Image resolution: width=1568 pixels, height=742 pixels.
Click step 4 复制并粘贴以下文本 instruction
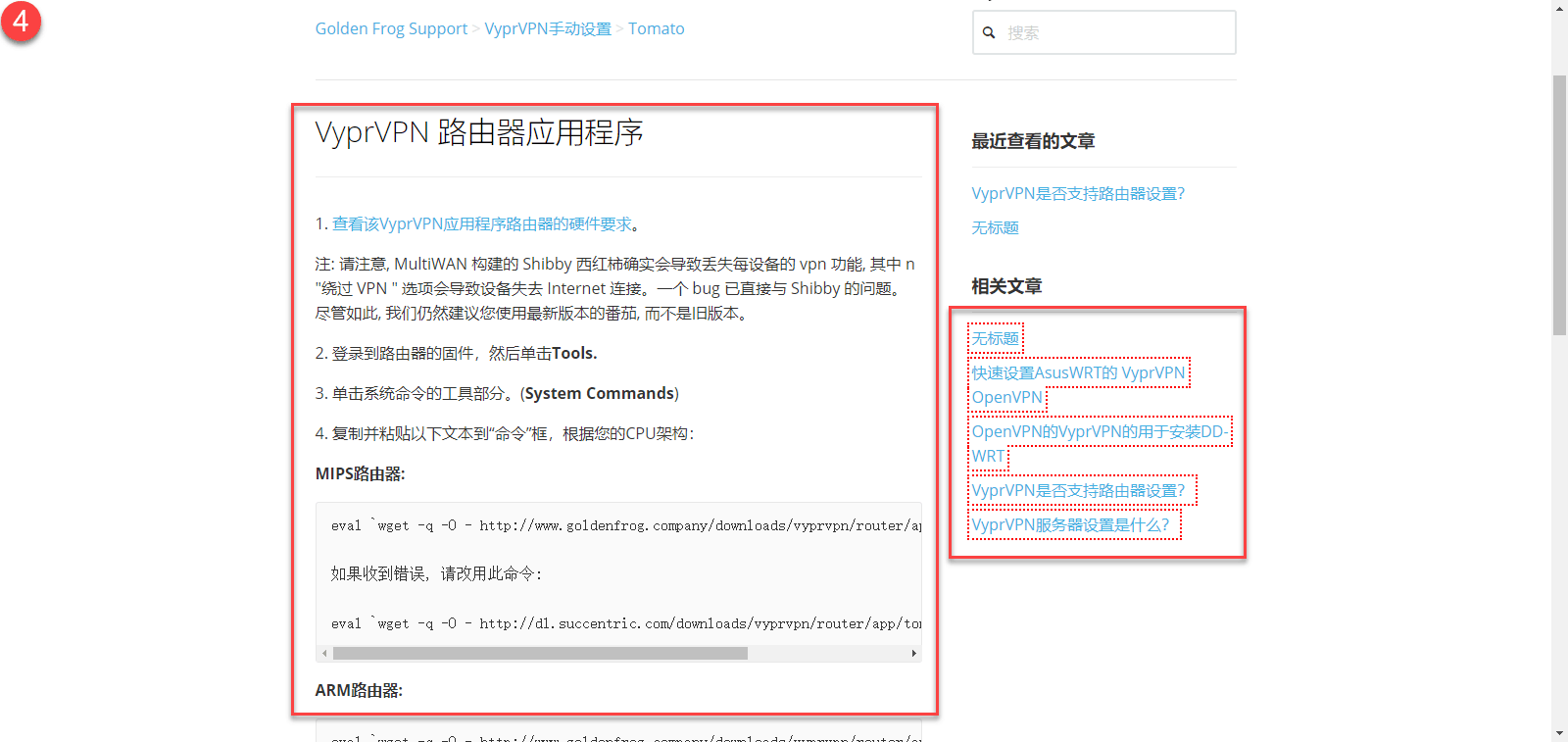(x=505, y=433)
